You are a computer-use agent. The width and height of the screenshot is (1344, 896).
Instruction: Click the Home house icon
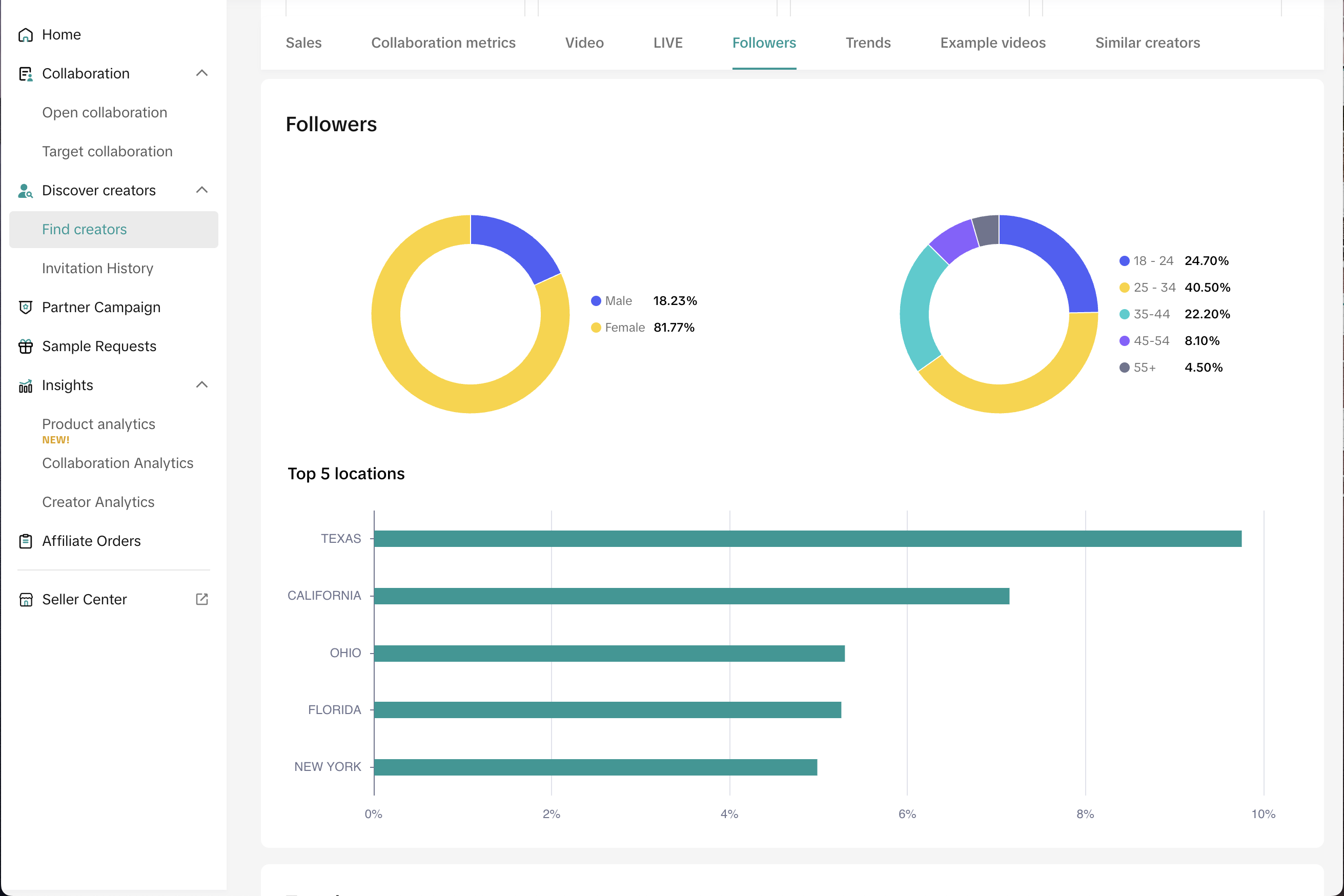[25, 35]
